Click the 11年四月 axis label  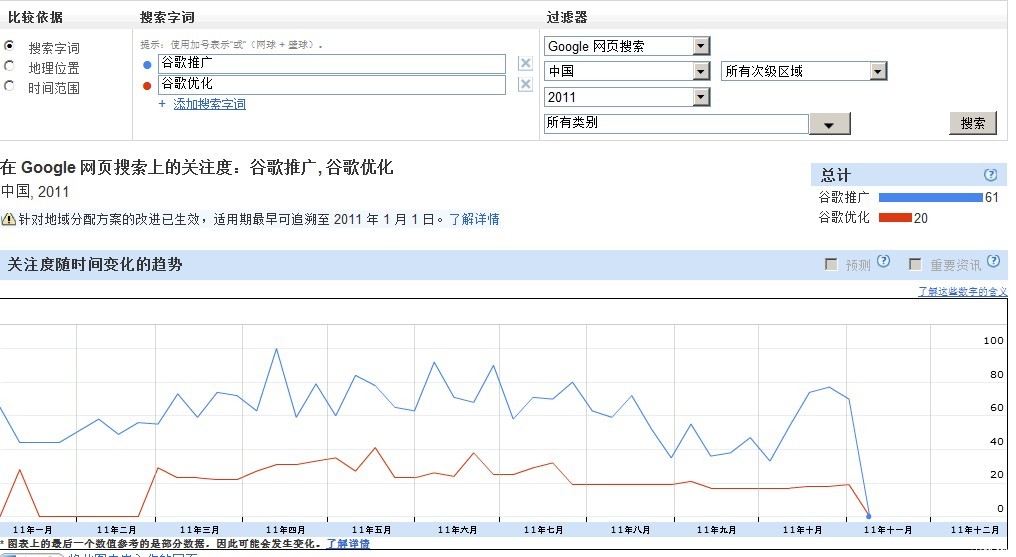285,530
